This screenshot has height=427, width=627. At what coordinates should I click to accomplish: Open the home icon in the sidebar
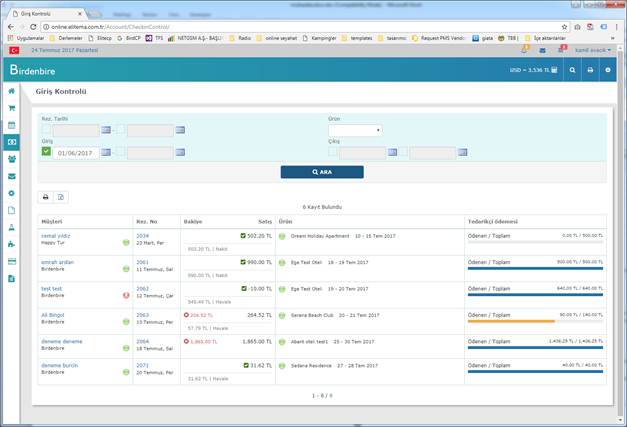click(x=12, y=91)
